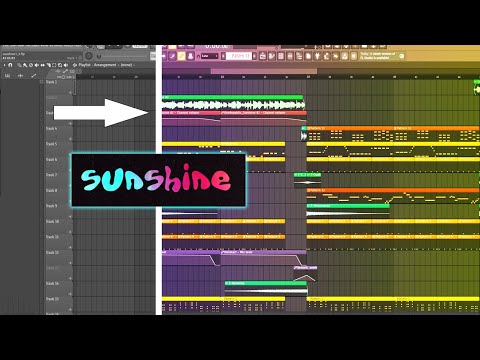Adjust the large master volume knob

click(89, 56)
